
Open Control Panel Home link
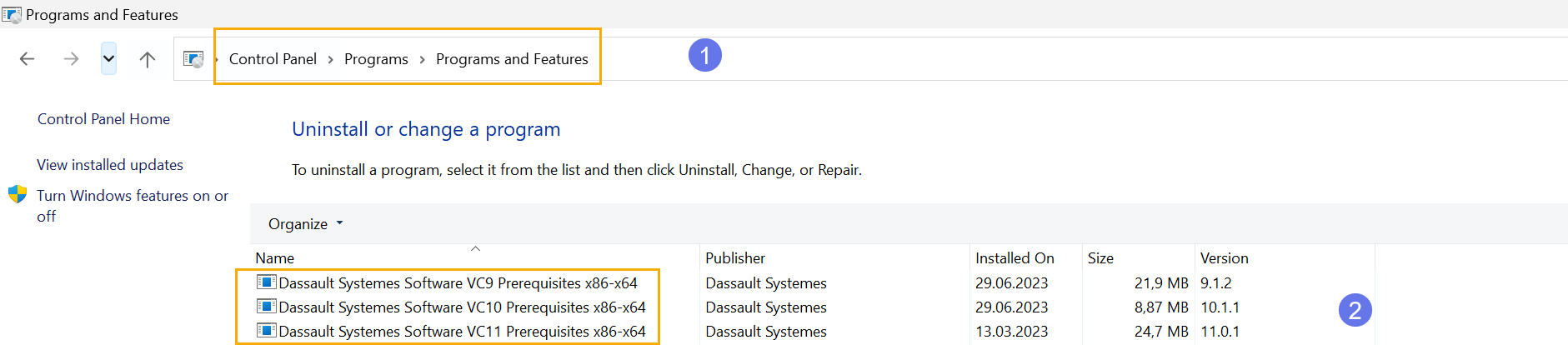click(103, 119)
